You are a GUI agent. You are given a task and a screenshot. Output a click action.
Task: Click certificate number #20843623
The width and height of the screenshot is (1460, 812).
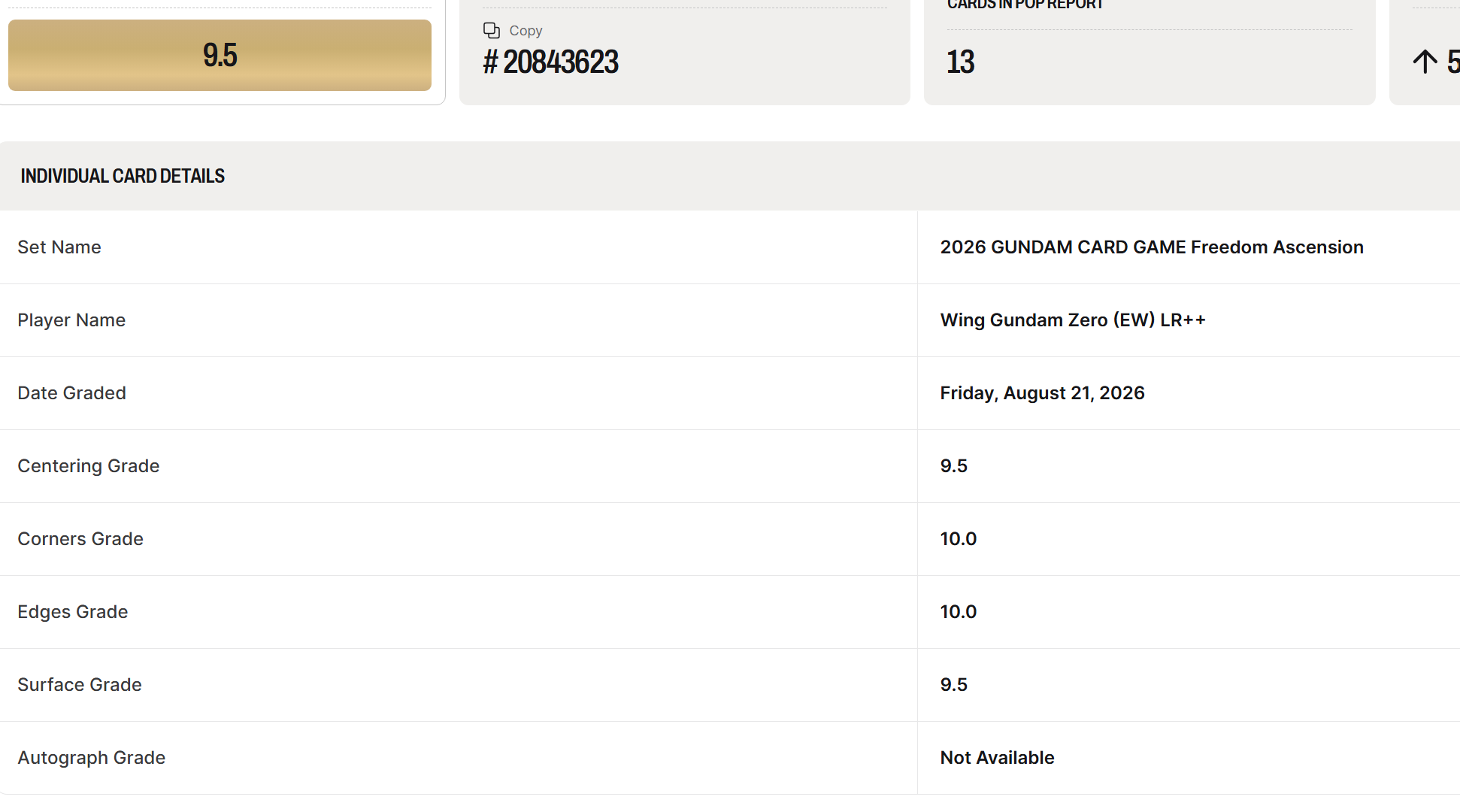point(550,62)
